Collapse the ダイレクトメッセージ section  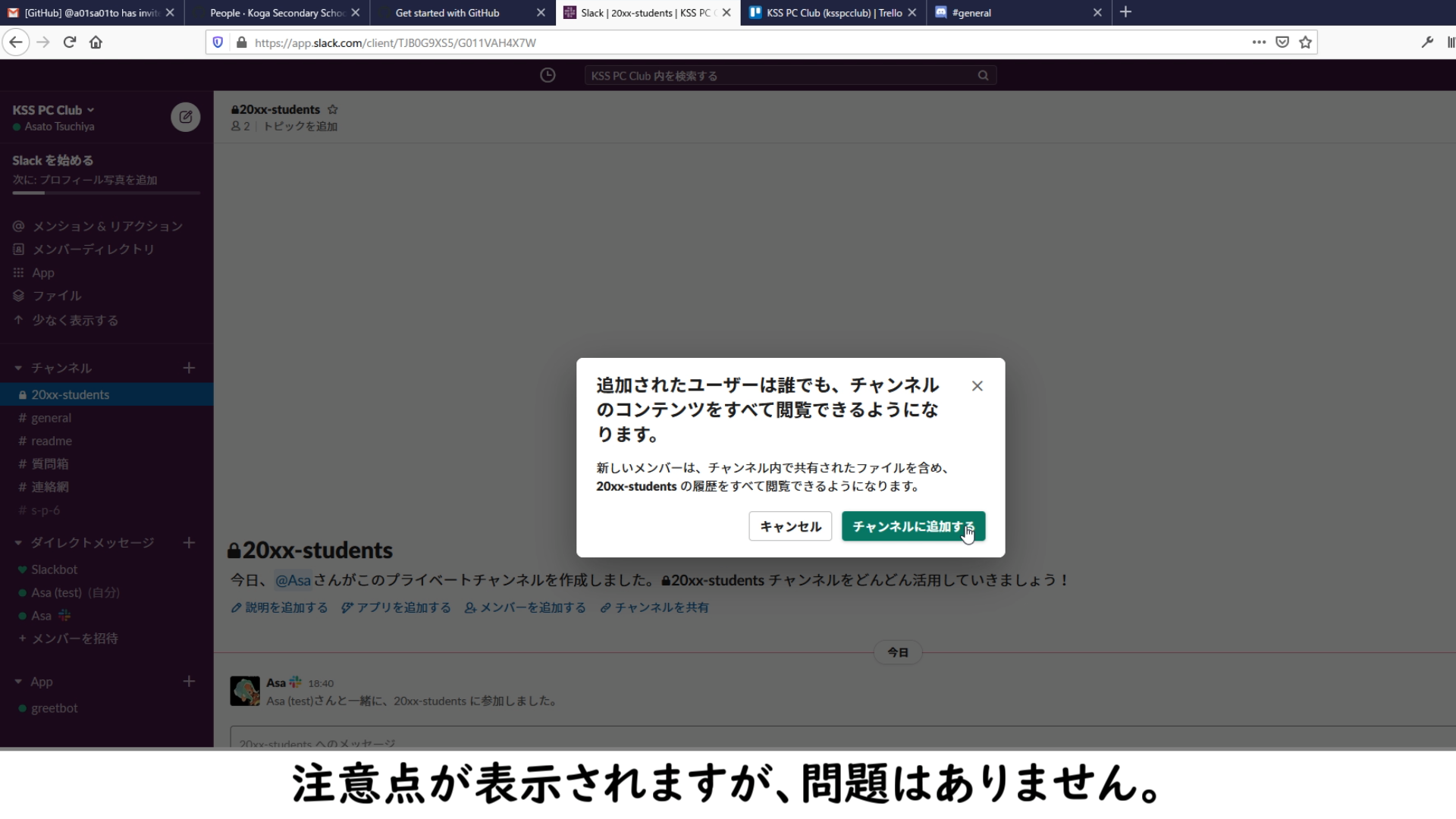(18, 543)
